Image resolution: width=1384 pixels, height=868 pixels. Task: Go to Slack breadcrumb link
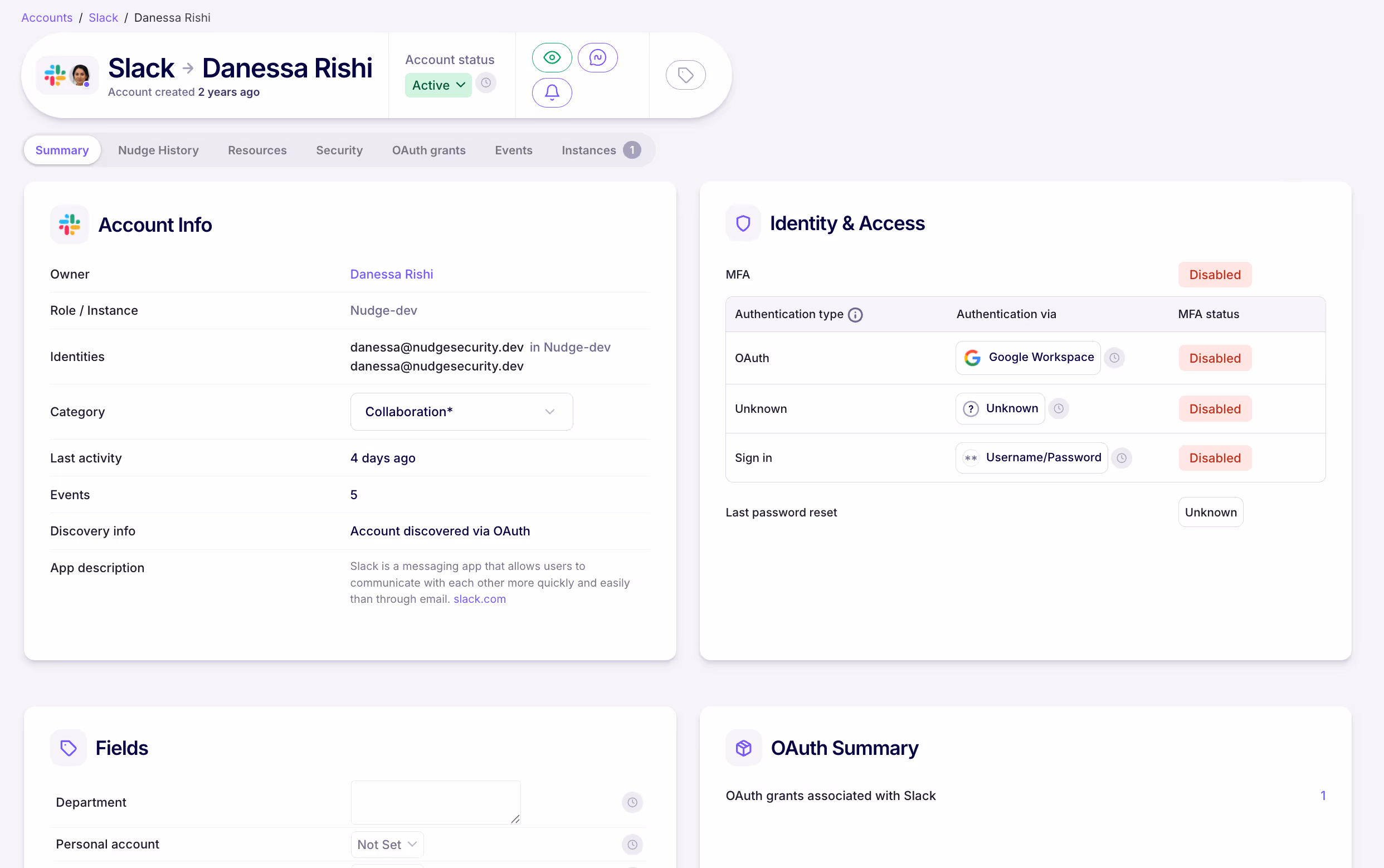click(x=103, y=18)
